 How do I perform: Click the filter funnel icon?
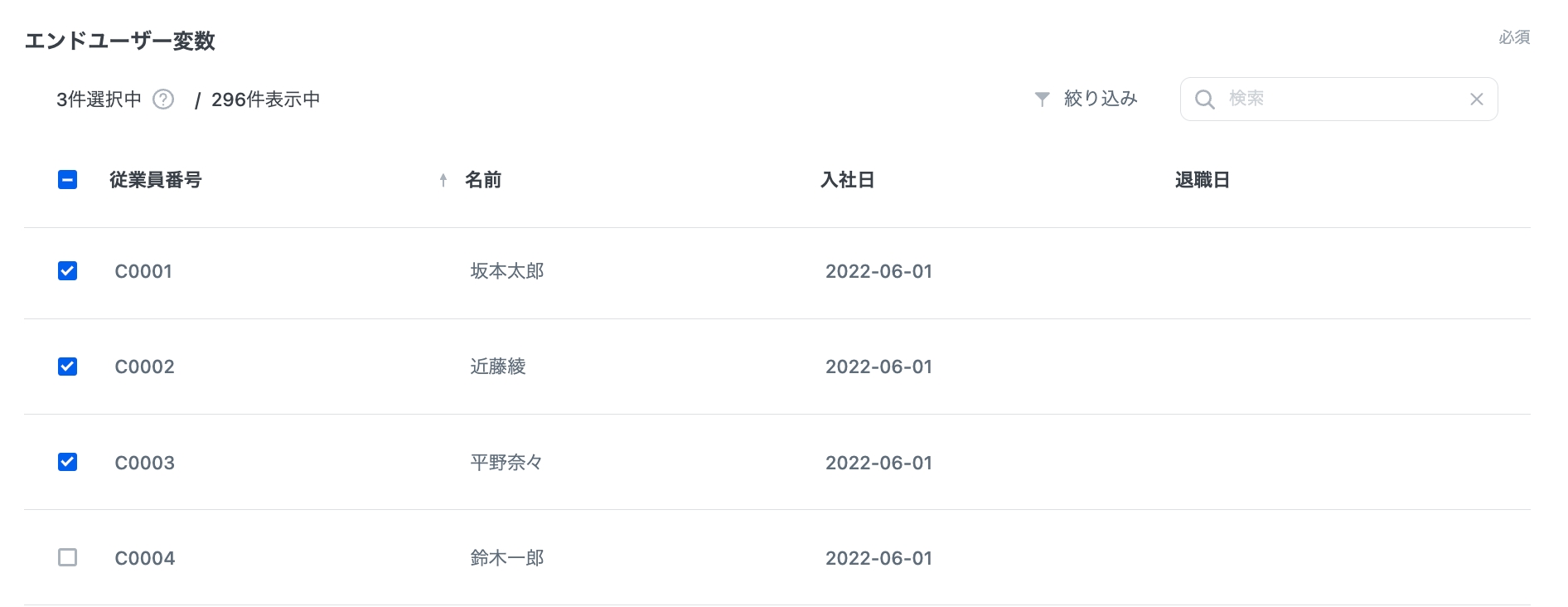1043,100
